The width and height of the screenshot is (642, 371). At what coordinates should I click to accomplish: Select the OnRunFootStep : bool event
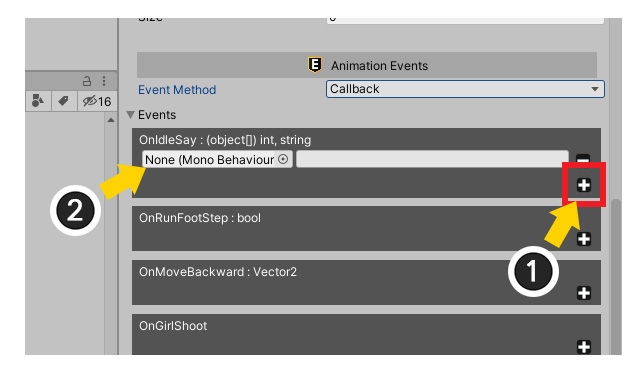[200, 218]
